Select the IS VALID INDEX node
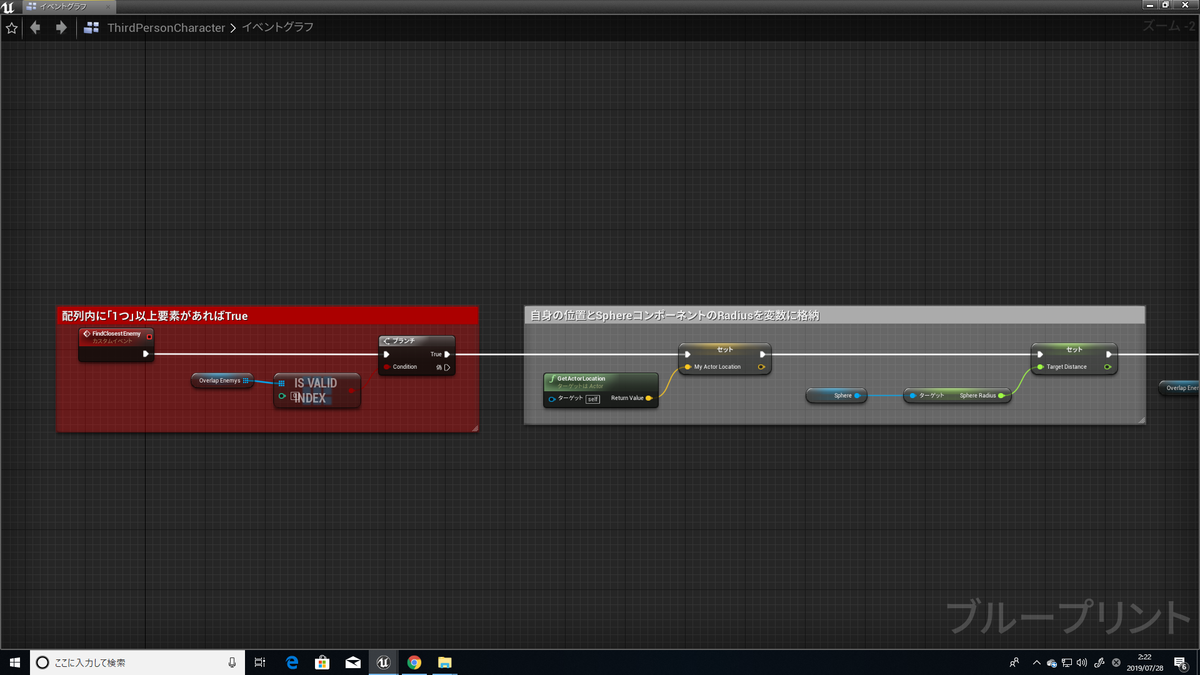 pyautogui.click(x=317, y=390)
